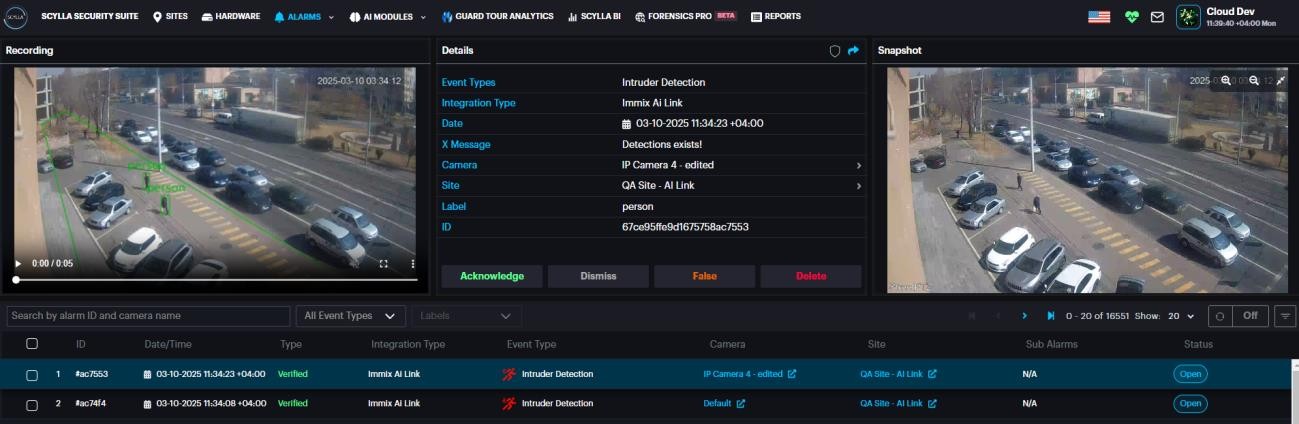Tick the checkbox for alarm #ac74f4

click(32, 404)
